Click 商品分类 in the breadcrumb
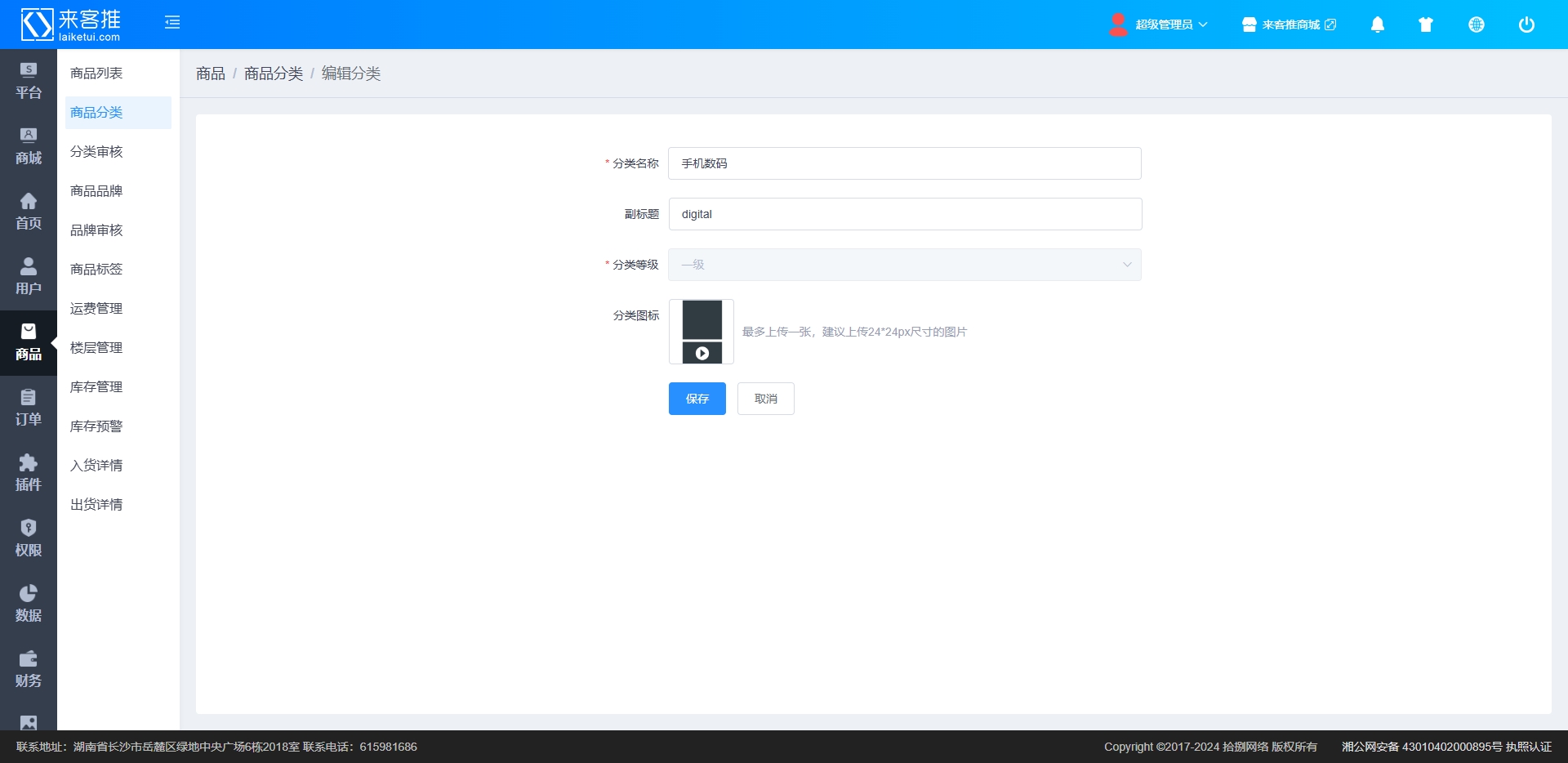 coord(274,74)
